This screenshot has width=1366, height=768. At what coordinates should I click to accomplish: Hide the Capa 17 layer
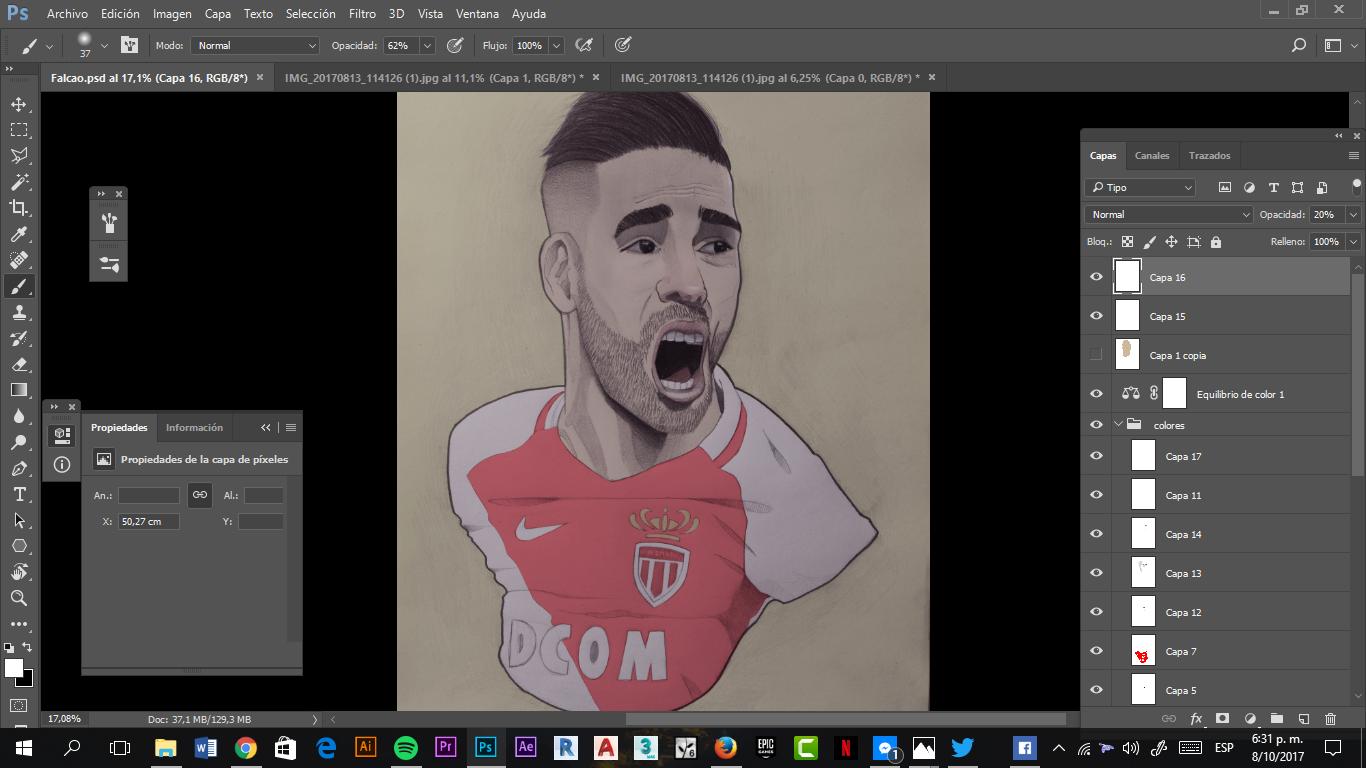1096,456
